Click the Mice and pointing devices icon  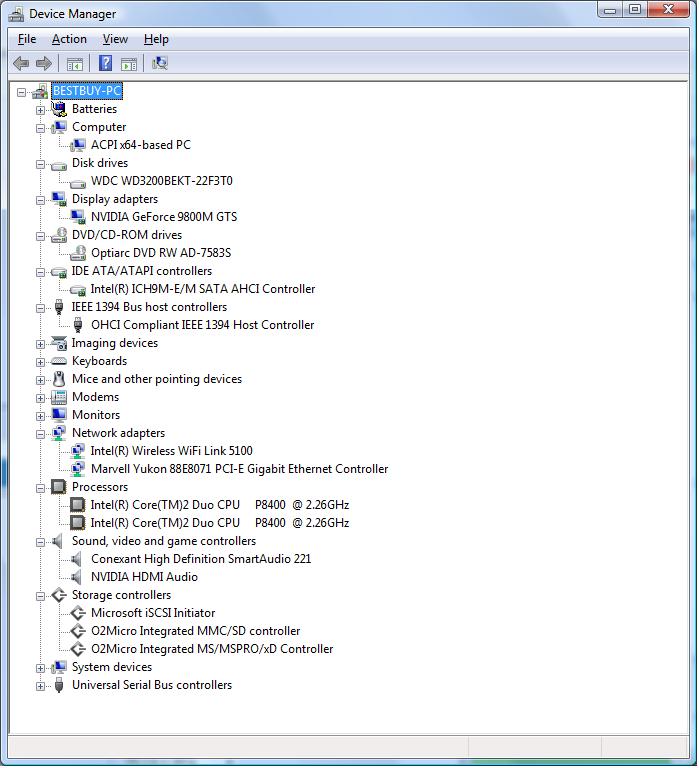[x=59, y=379]
